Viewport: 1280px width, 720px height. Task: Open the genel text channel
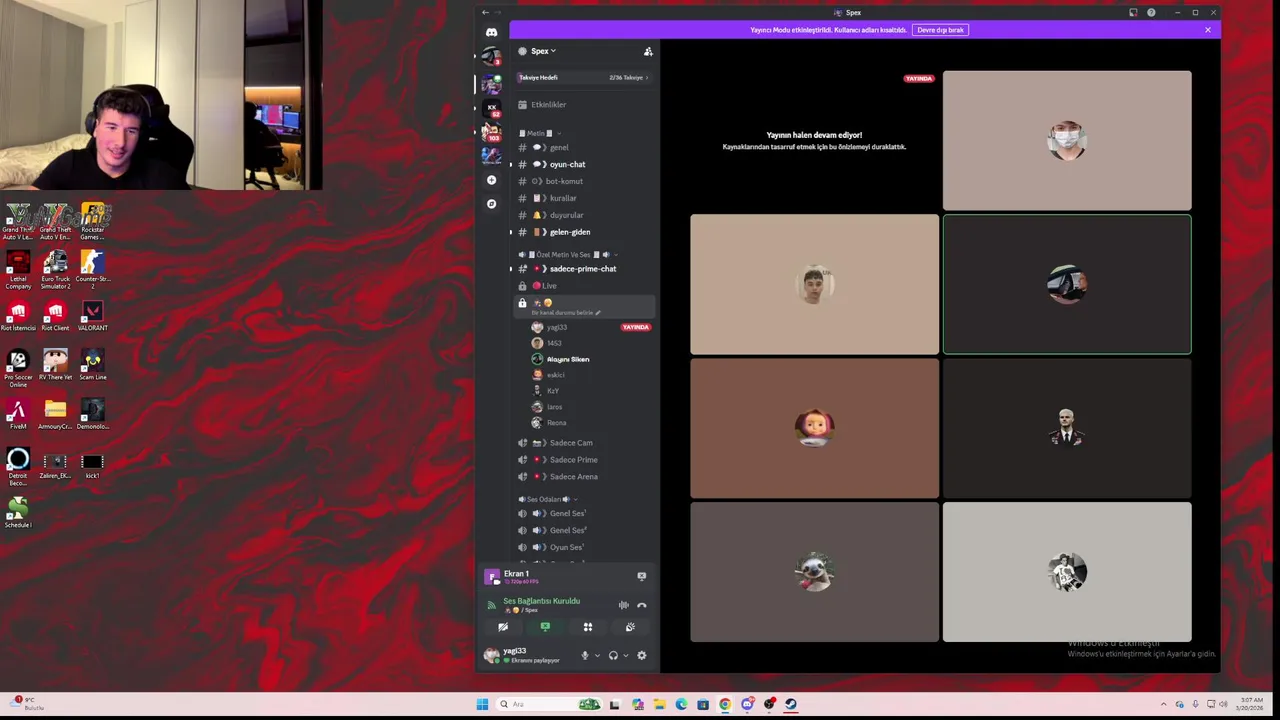click(x=585, y=147)
